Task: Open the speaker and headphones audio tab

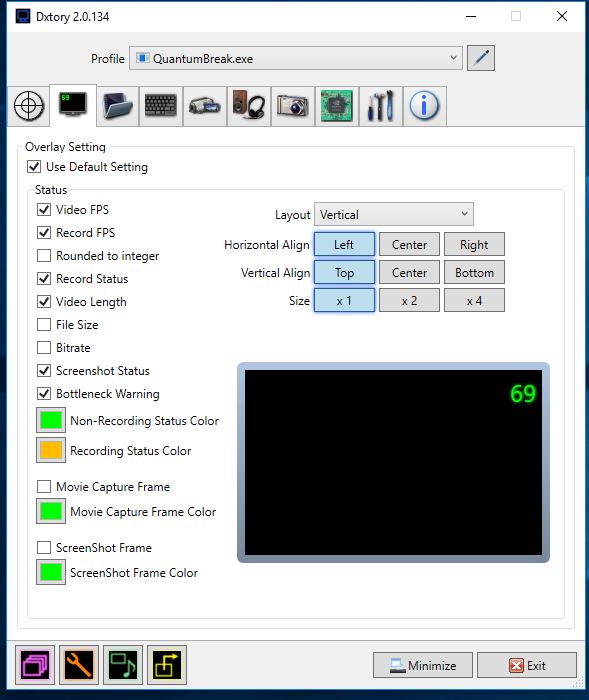Action: (x=249, y=106)
